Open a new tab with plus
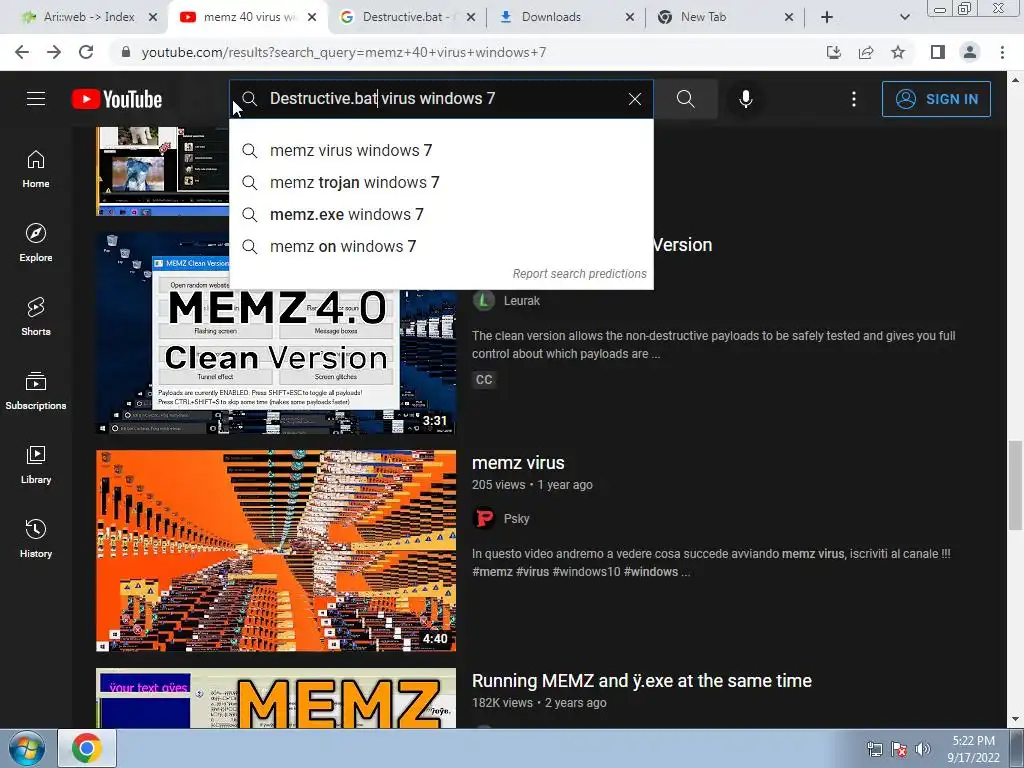The image size is (1024, 768). [x=827, y=17]
